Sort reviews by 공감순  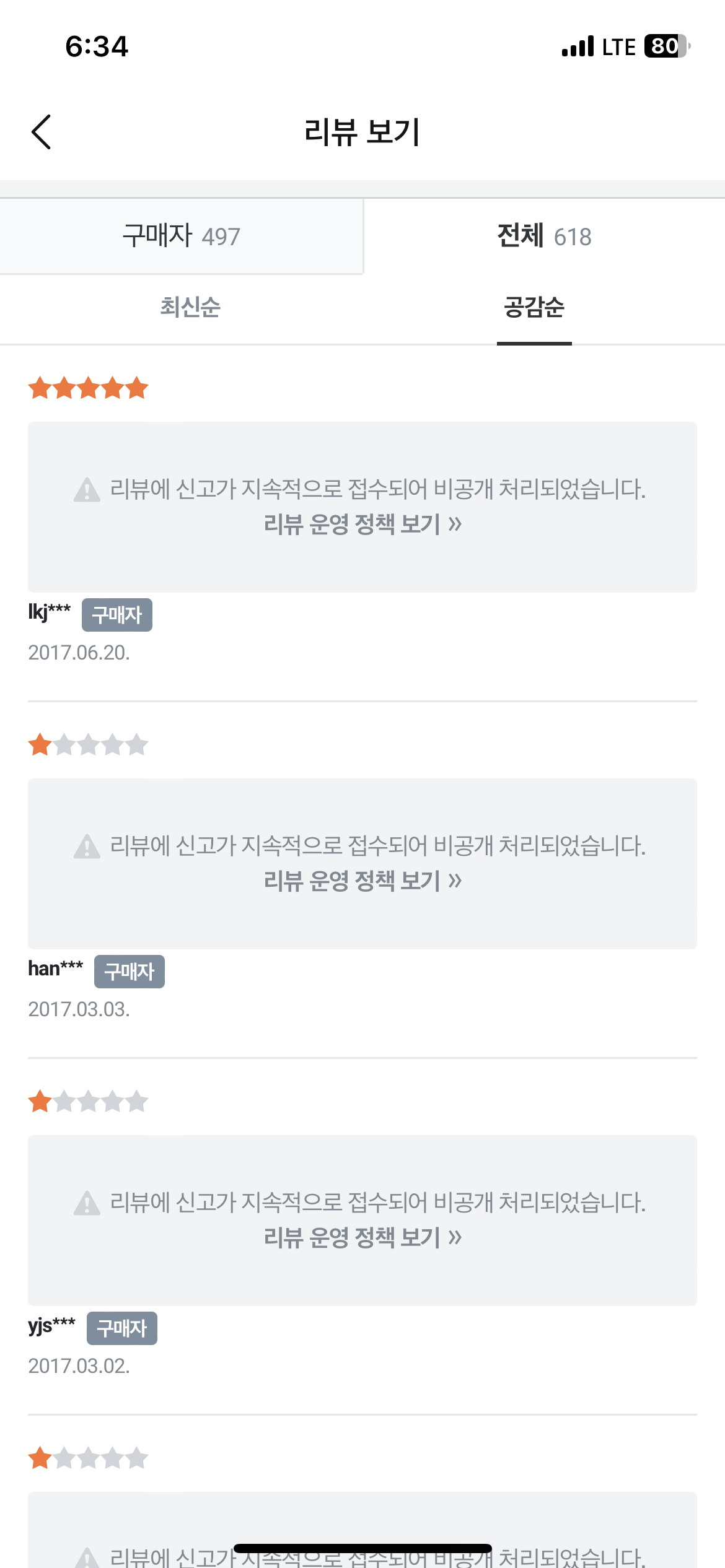pyautogui.click(x=534, y=307)
